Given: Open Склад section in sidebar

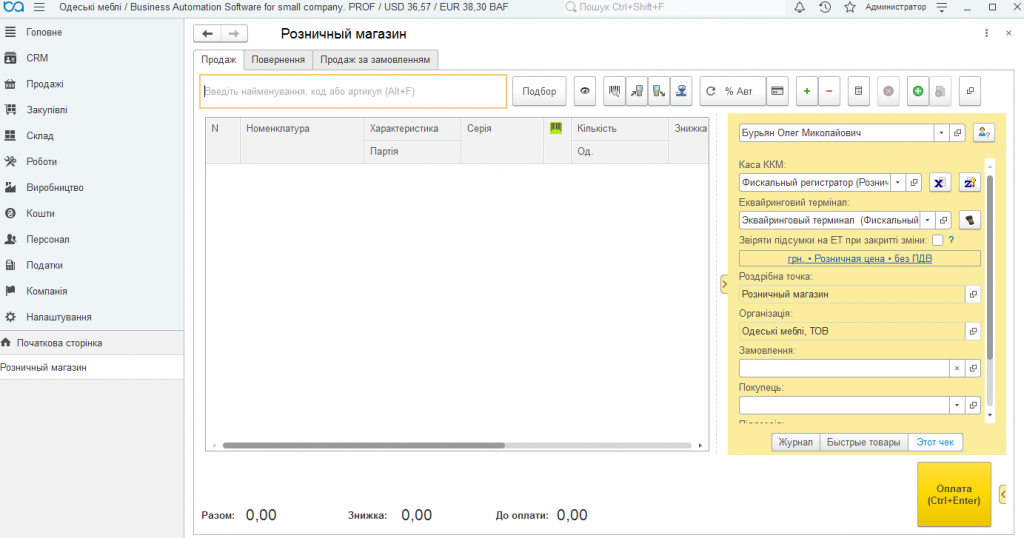Looking at the screenshot, I should (x=91, y=136).
